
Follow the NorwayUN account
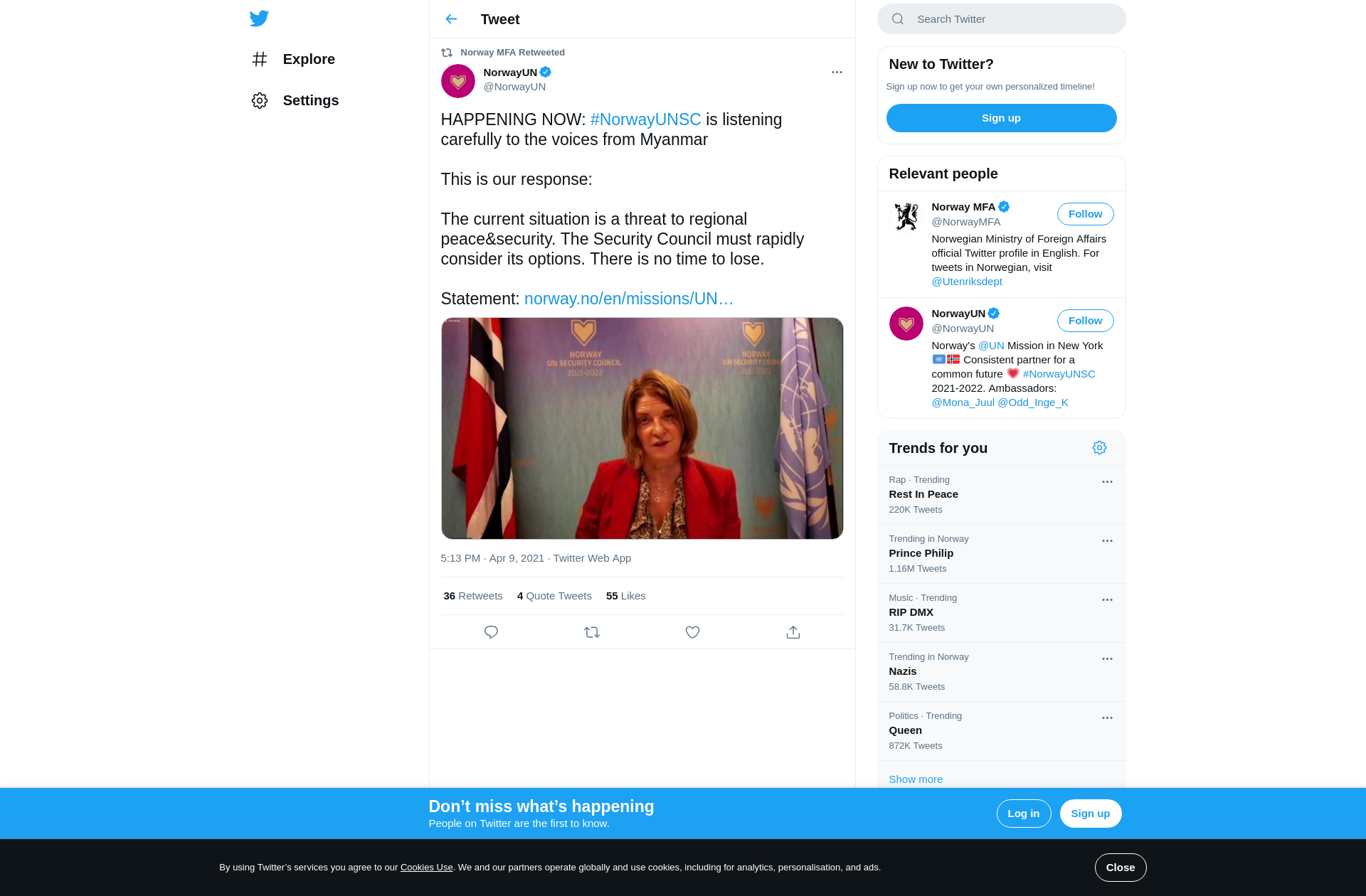[x=1085, y=321]
